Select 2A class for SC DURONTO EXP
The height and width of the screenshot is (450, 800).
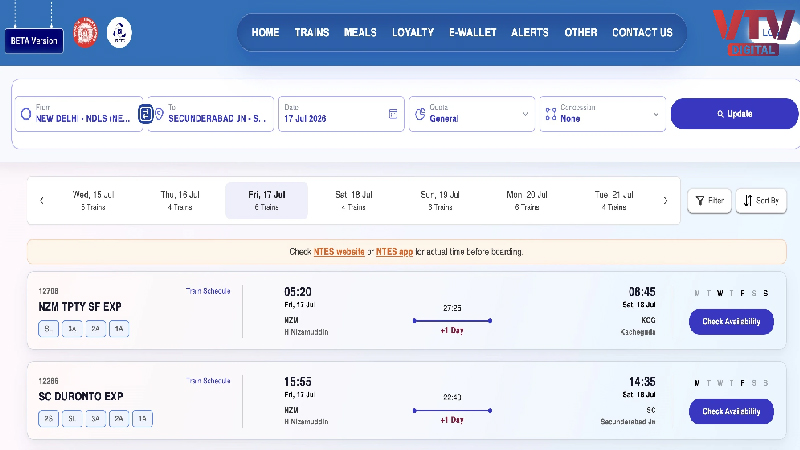coord(119,418)
